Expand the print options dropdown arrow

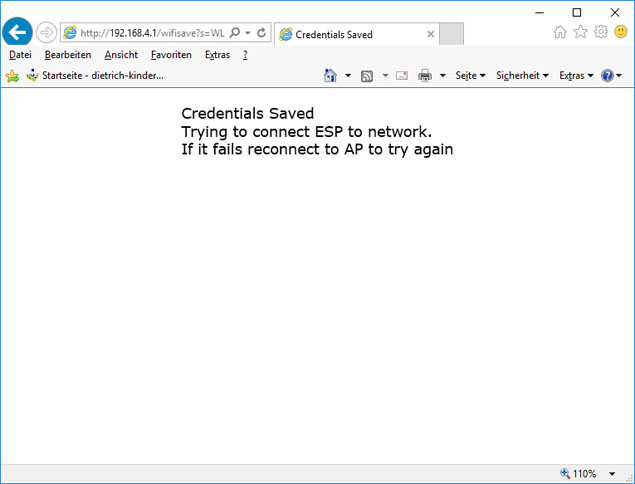point(443,75)
